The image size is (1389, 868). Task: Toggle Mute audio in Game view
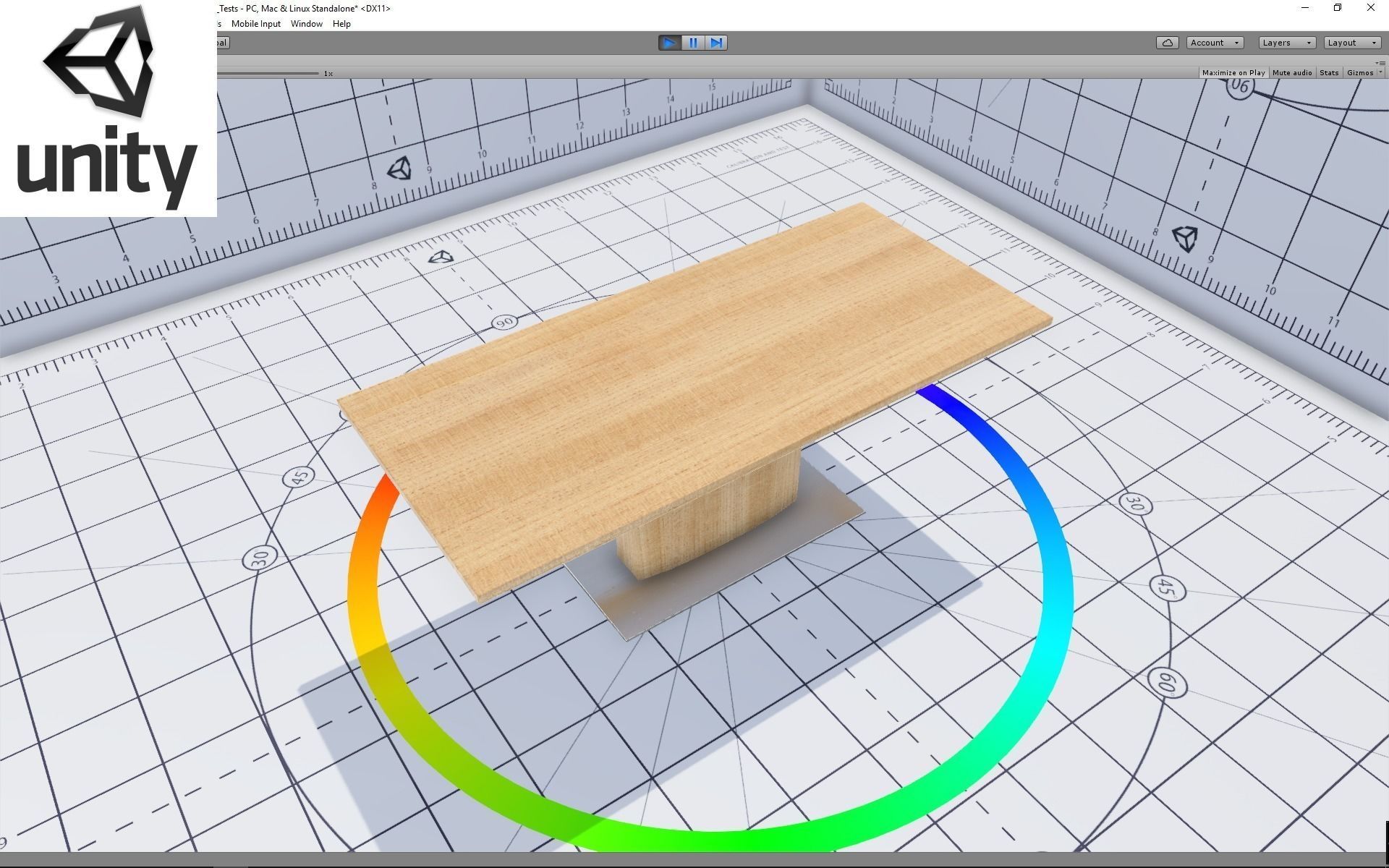click(1291, 73)
